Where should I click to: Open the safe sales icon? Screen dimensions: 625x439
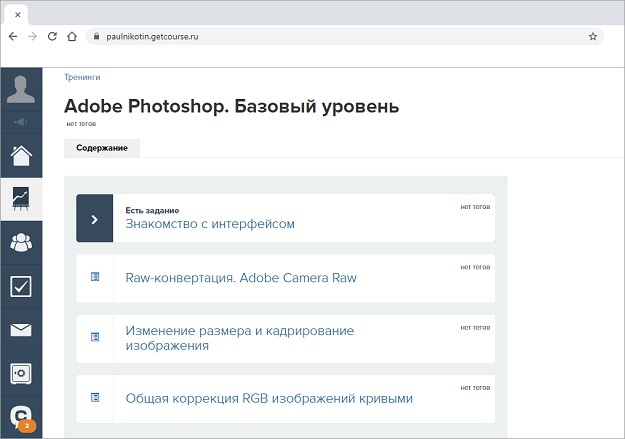pyautogui.click(x=21, y=373)
